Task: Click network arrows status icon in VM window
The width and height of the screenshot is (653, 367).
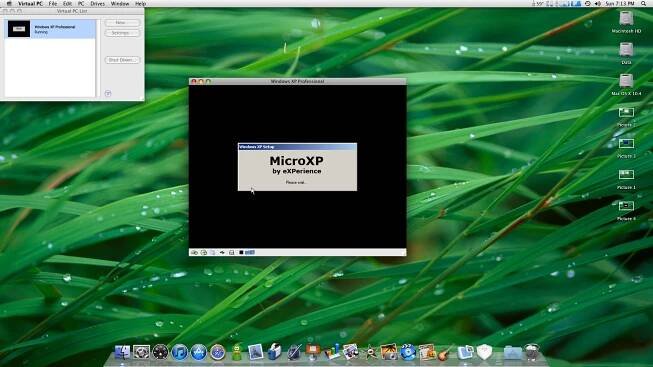Action: 222,252
